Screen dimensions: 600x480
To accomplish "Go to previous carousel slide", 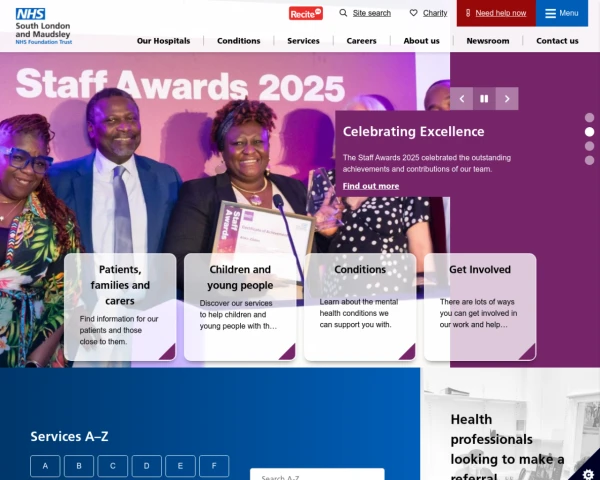I will [x=461, y=99].
